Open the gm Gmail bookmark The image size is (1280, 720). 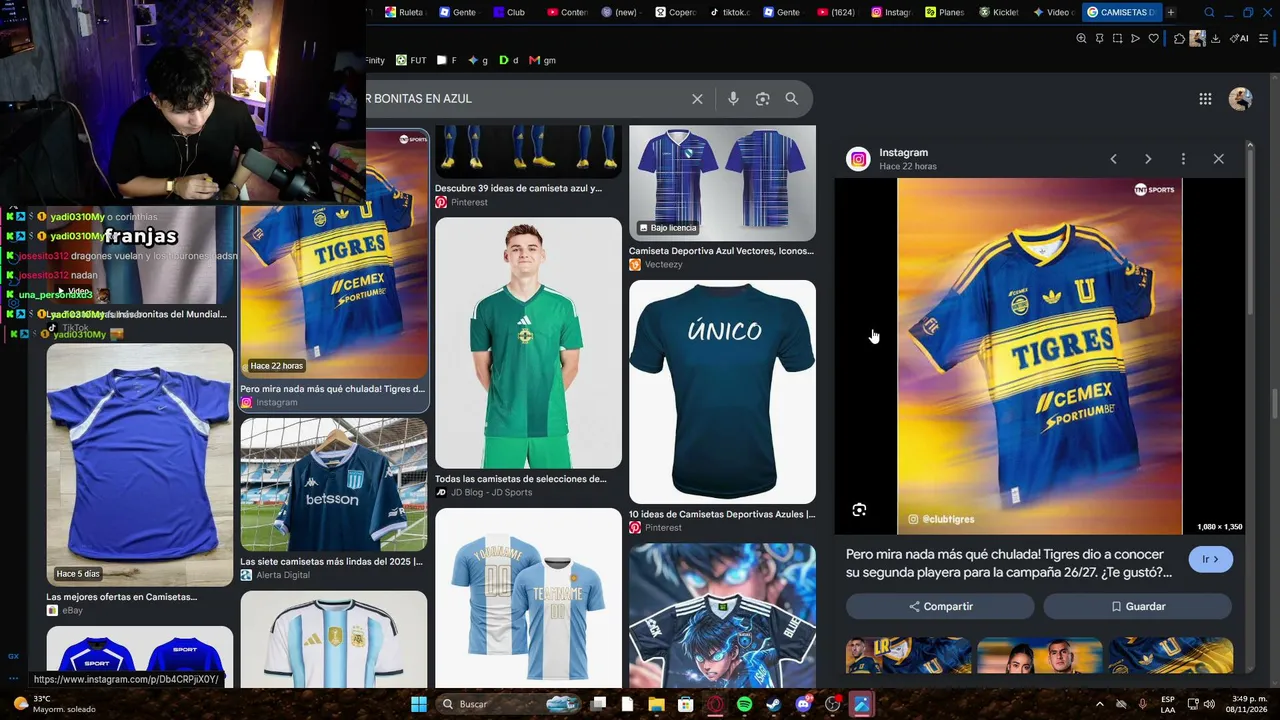(x=543, y=60)
